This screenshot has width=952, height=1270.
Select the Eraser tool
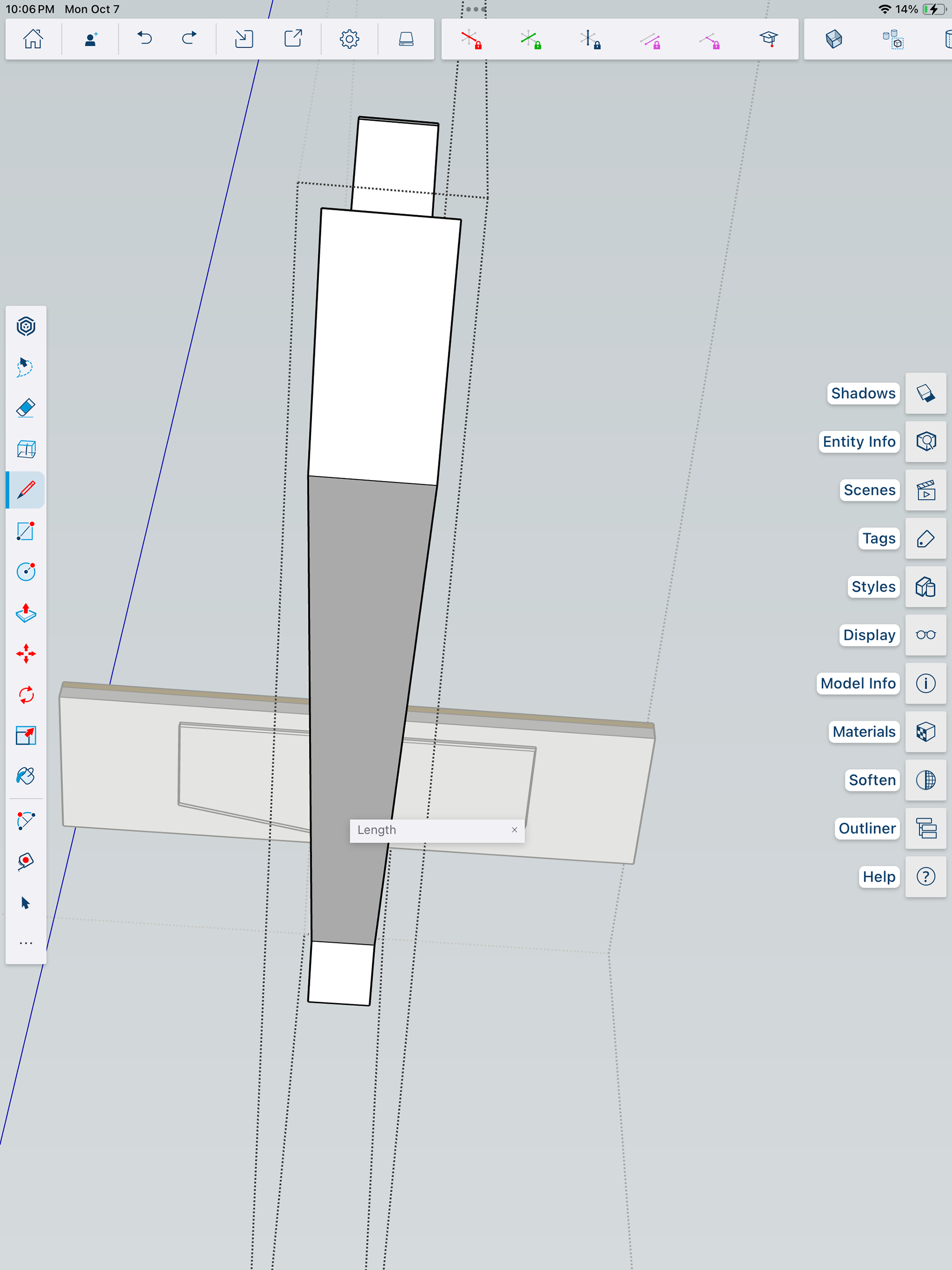point(26,408)
